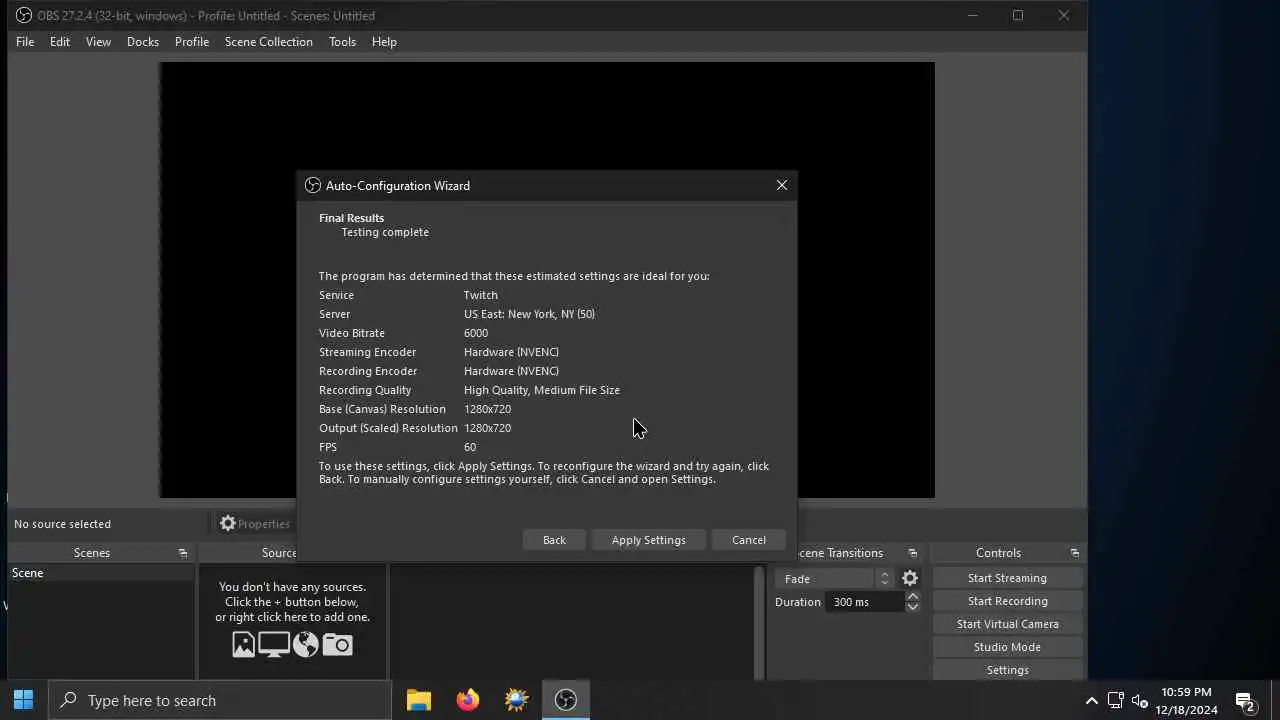The width and height of the screenshot is (1280, 720).
Task: Click the 'US East: New York, NY (50)' value
Action: pos(529,314)
